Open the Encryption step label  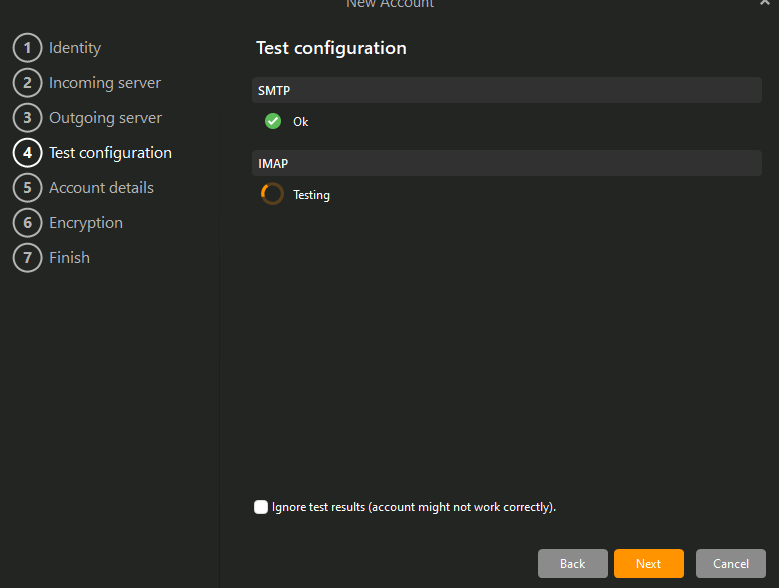(86, 223)
